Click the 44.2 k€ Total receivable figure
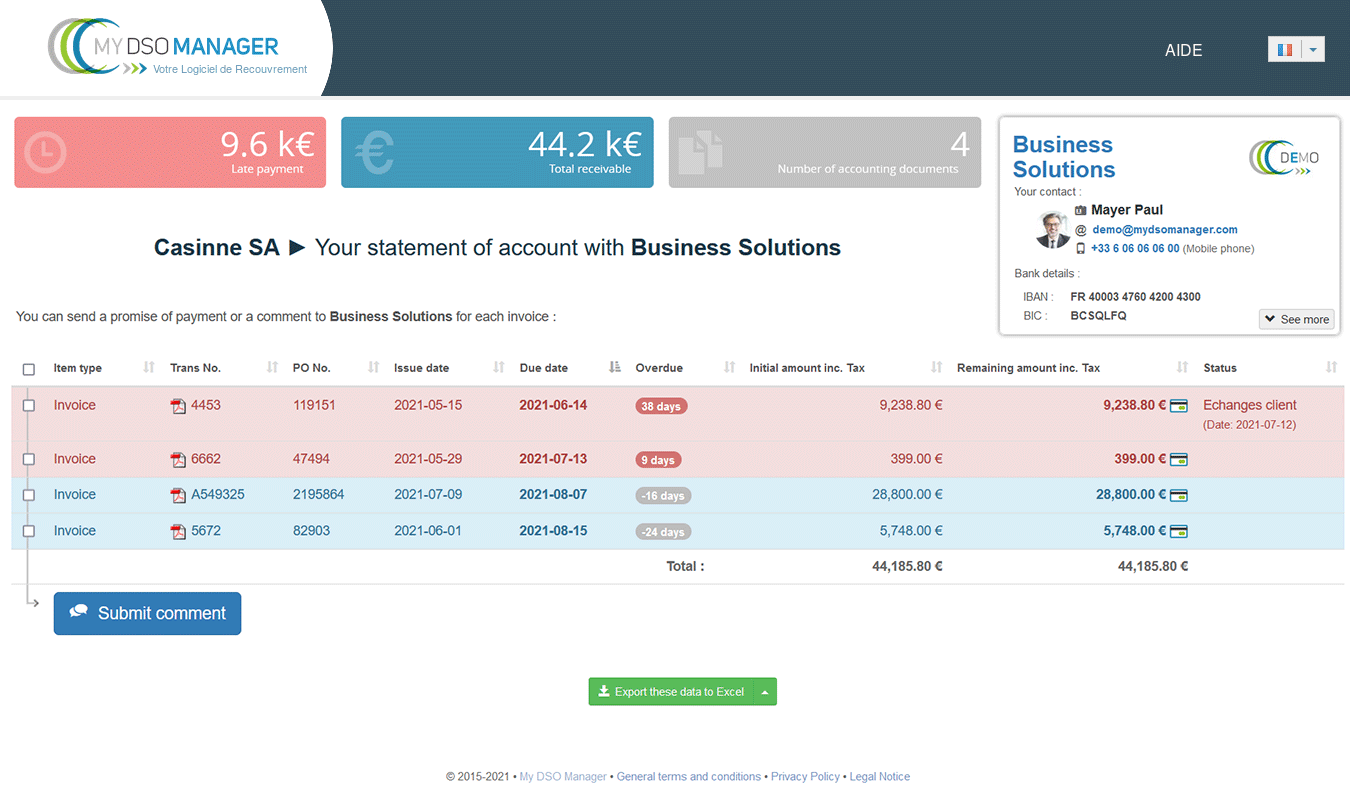Image resolution: width=1350 pixels, height=800 pixels. [x=584, y=145]
